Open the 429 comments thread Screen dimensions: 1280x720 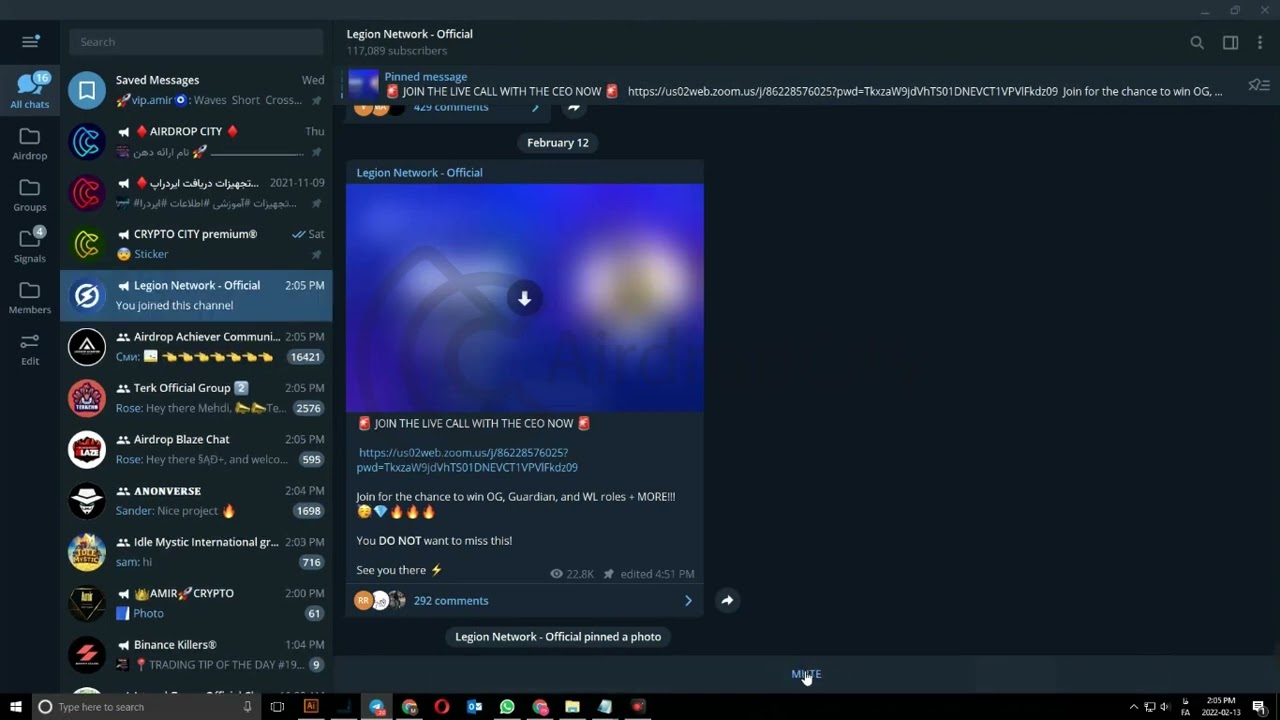[x=451, y=107]
